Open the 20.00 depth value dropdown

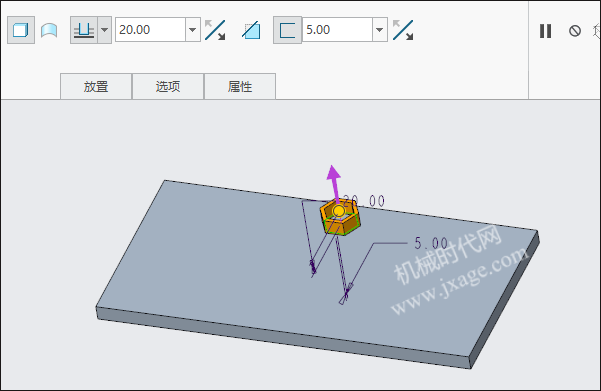coord(193,30)
